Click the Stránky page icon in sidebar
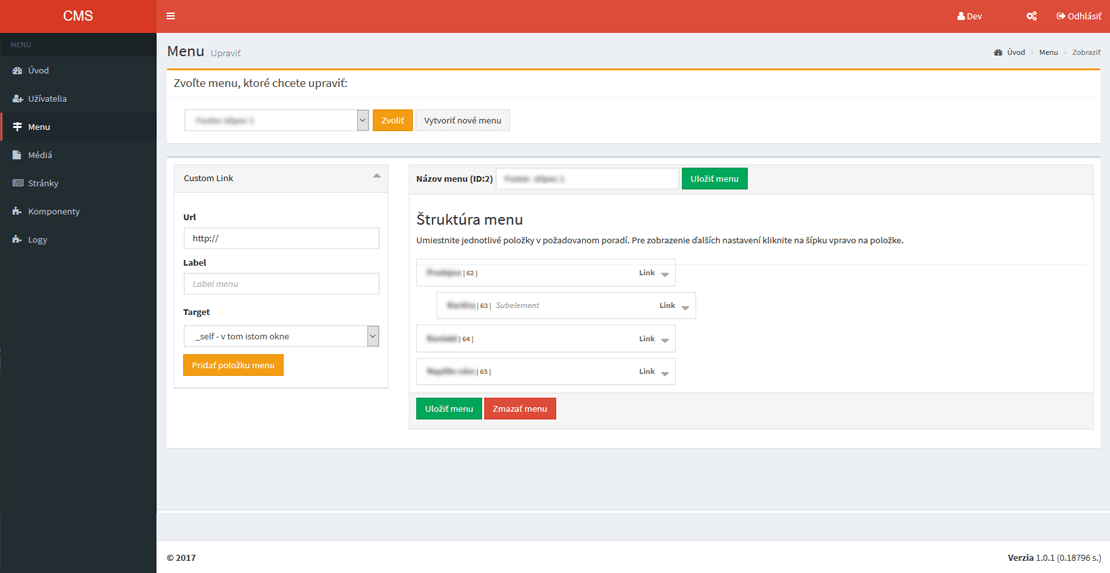The width and height of the screenshot is (1110, 573). coord(18,183)
